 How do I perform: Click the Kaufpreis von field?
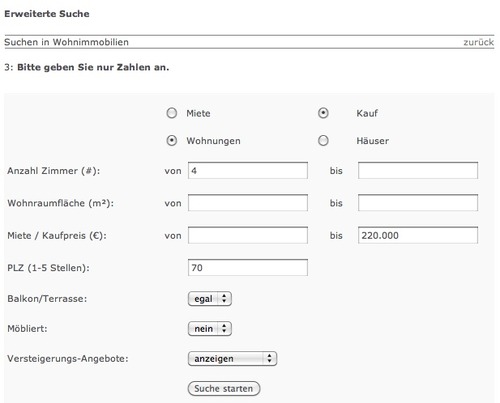(x=248, y=235)
